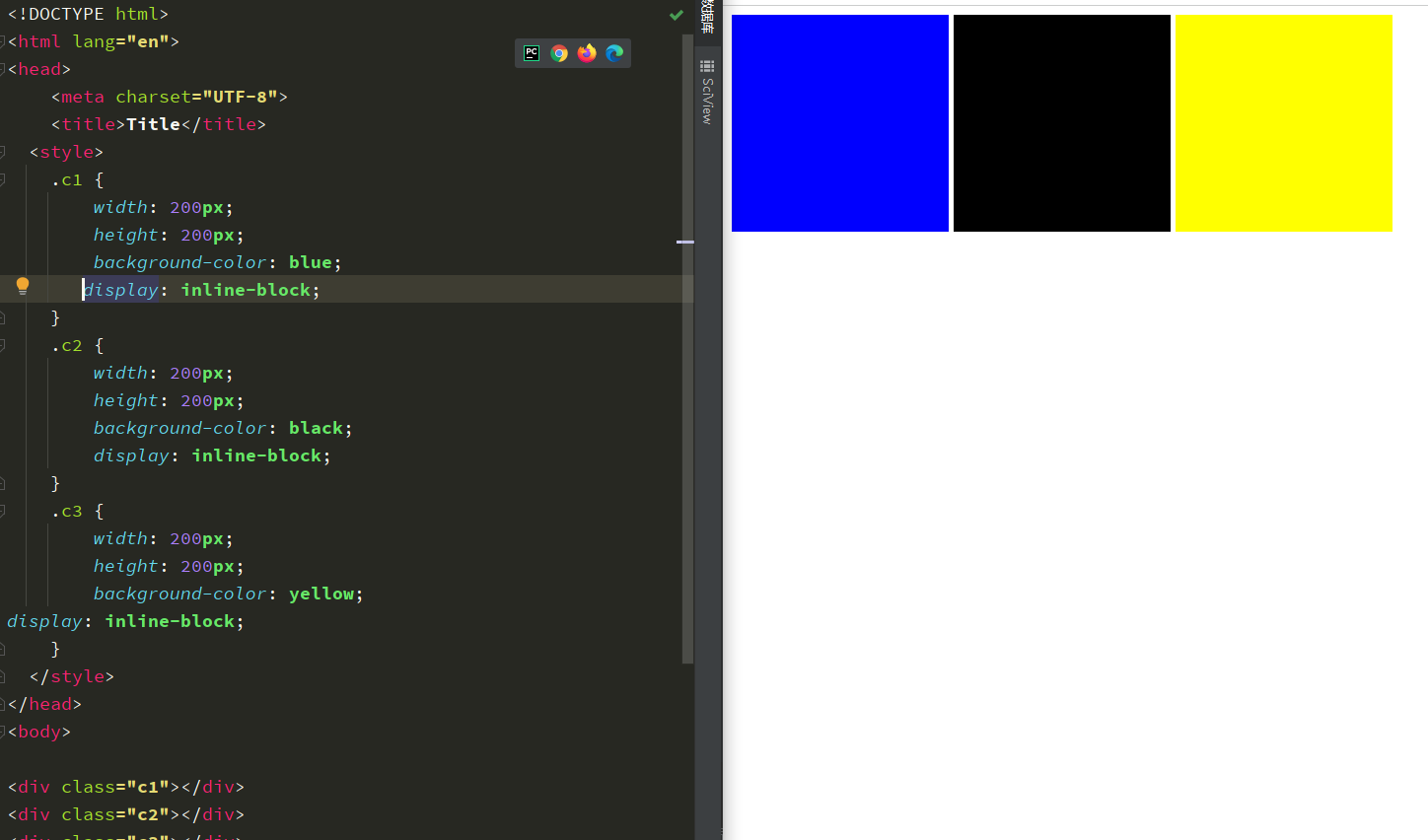
Task: Collapse the .c2 CSS rule block
Action: pyautogui.click(x=3, y=345)
